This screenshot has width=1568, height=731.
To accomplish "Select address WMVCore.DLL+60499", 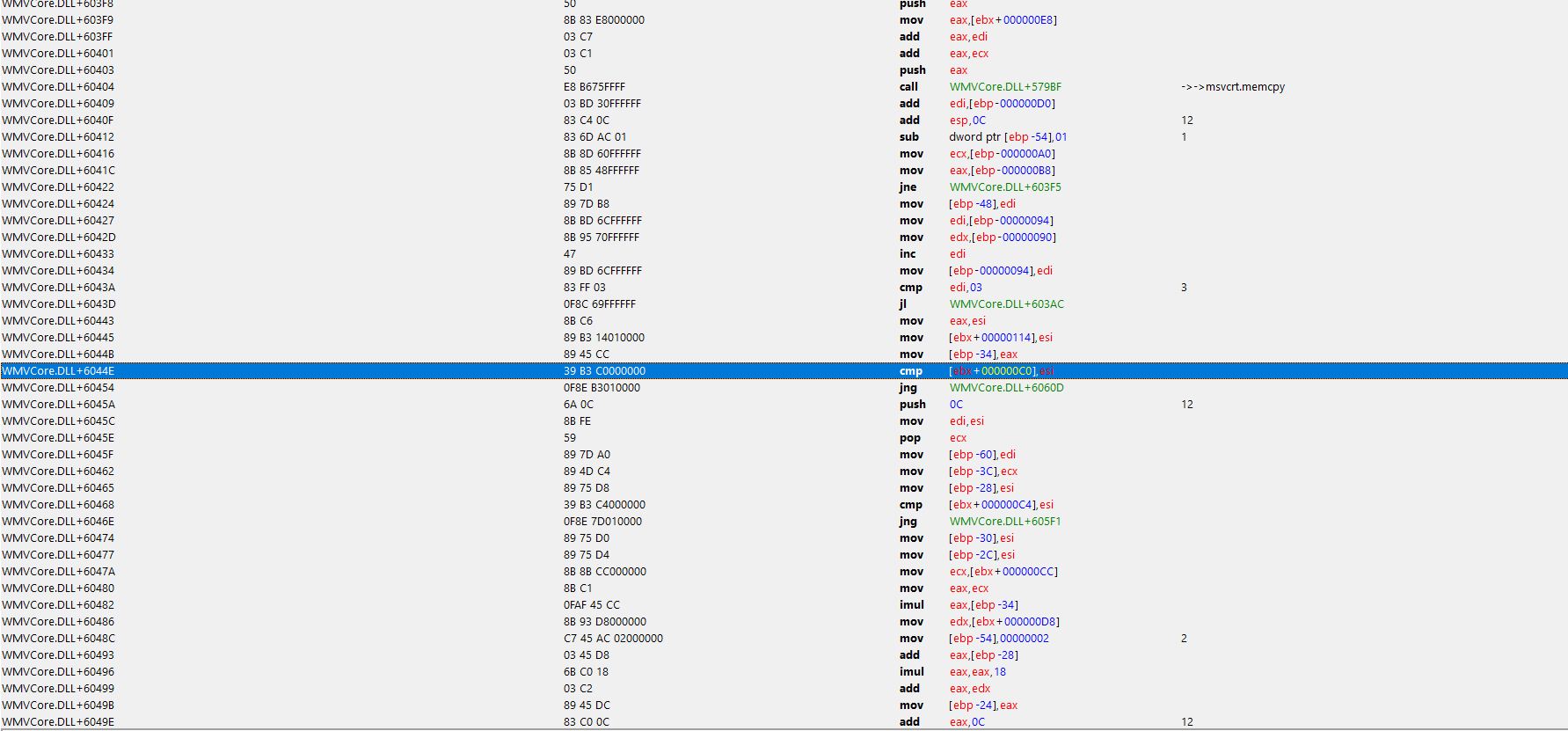I will 58,689.
